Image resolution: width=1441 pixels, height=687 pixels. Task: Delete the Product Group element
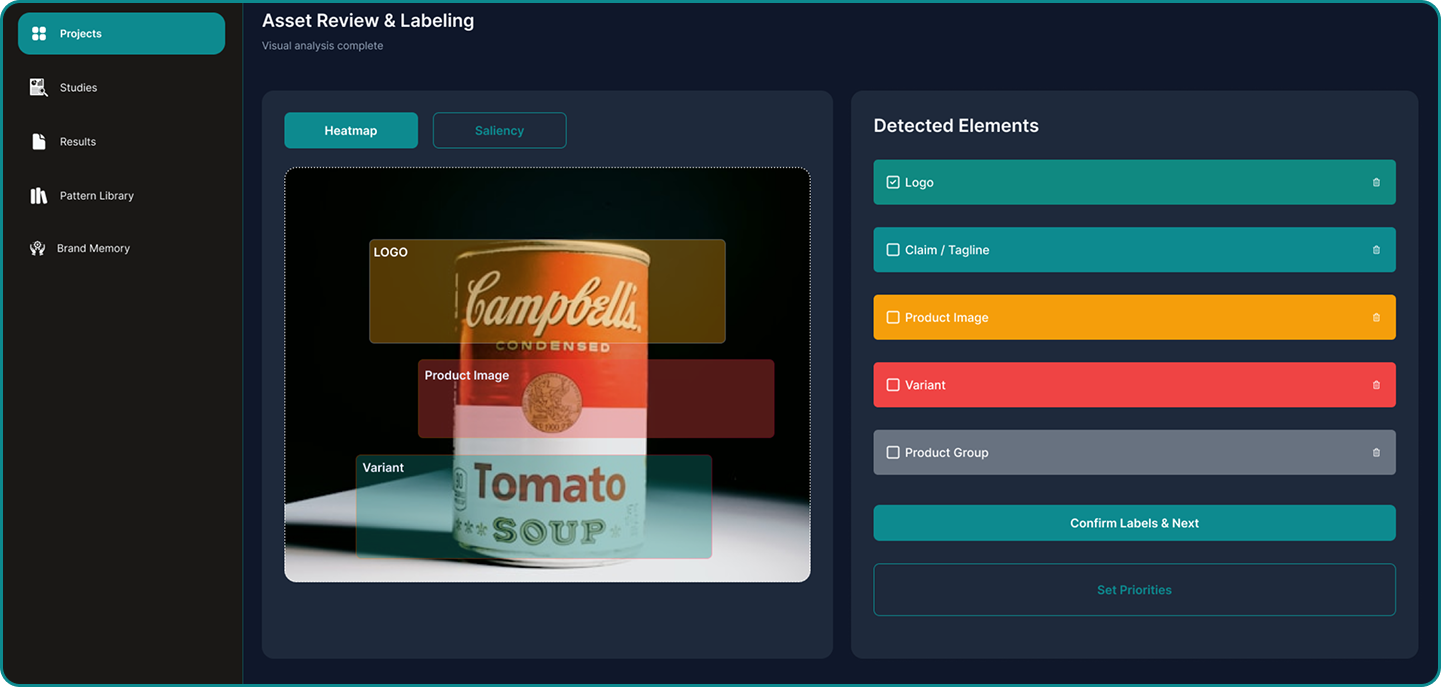(x=1376, y=452)
